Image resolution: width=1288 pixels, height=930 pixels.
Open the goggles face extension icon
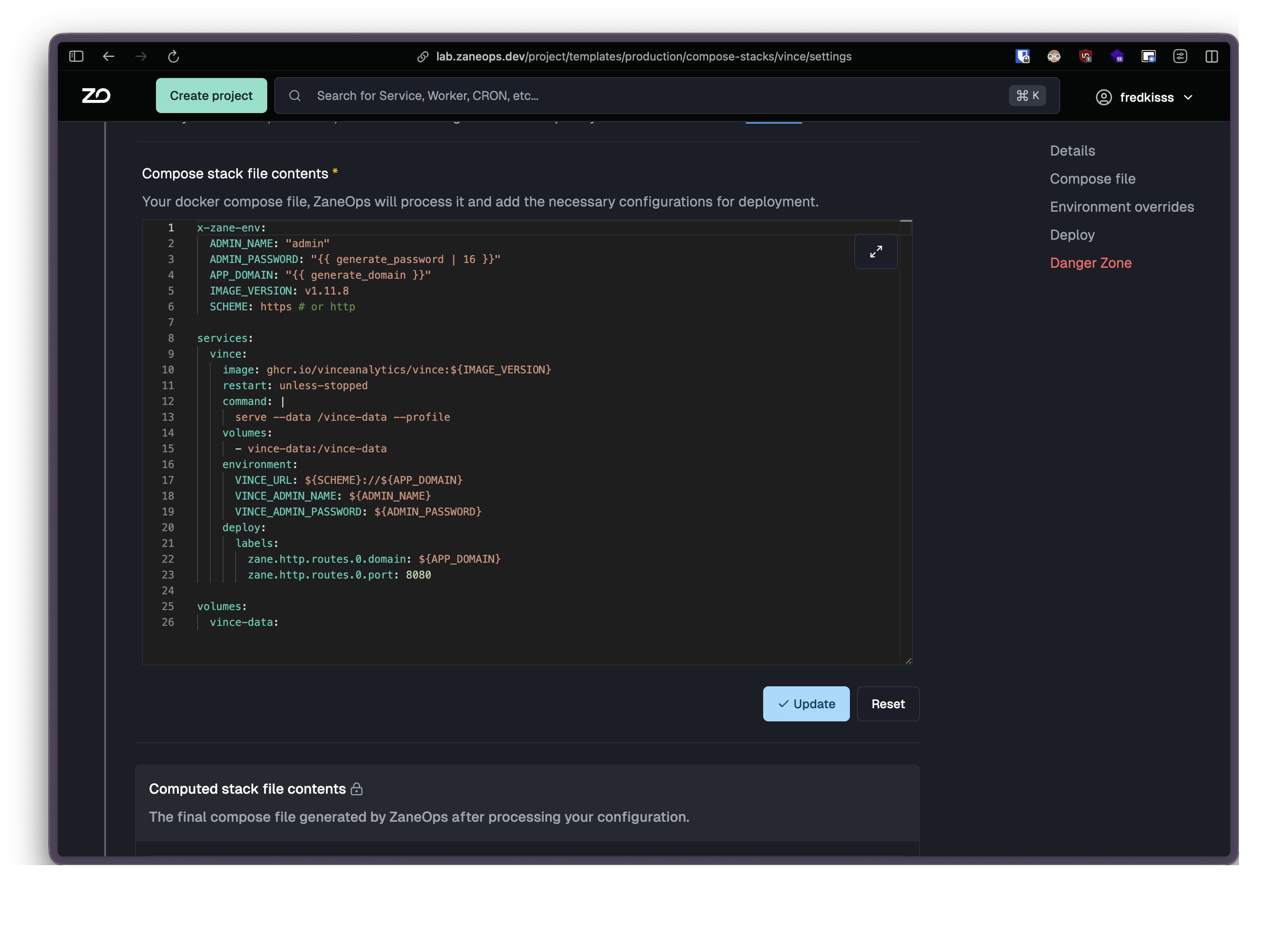pos(1054,56)
